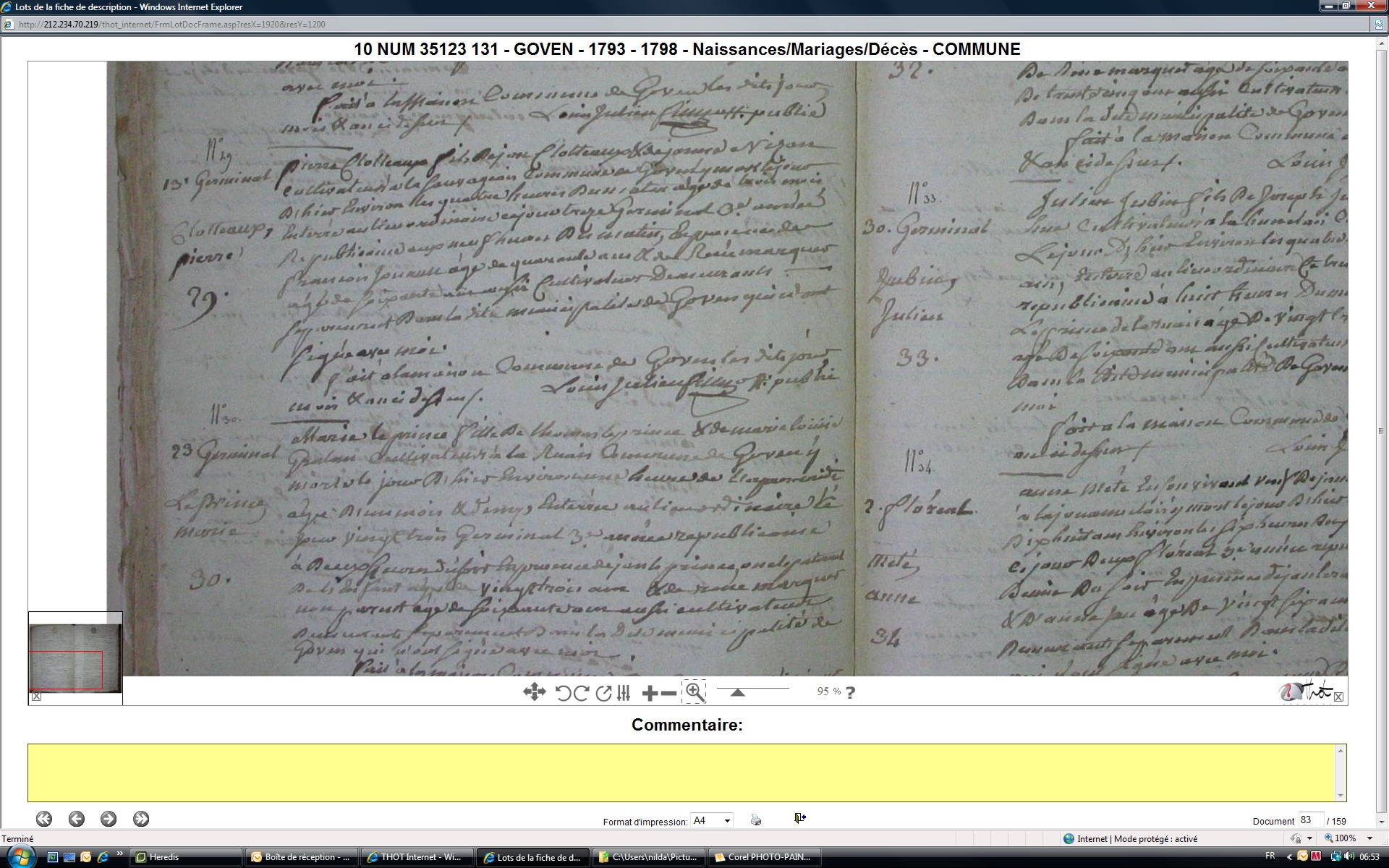Click the zoom level slider marker
The height and width of the screenshot is (868, 1389).
click(737, 692)
